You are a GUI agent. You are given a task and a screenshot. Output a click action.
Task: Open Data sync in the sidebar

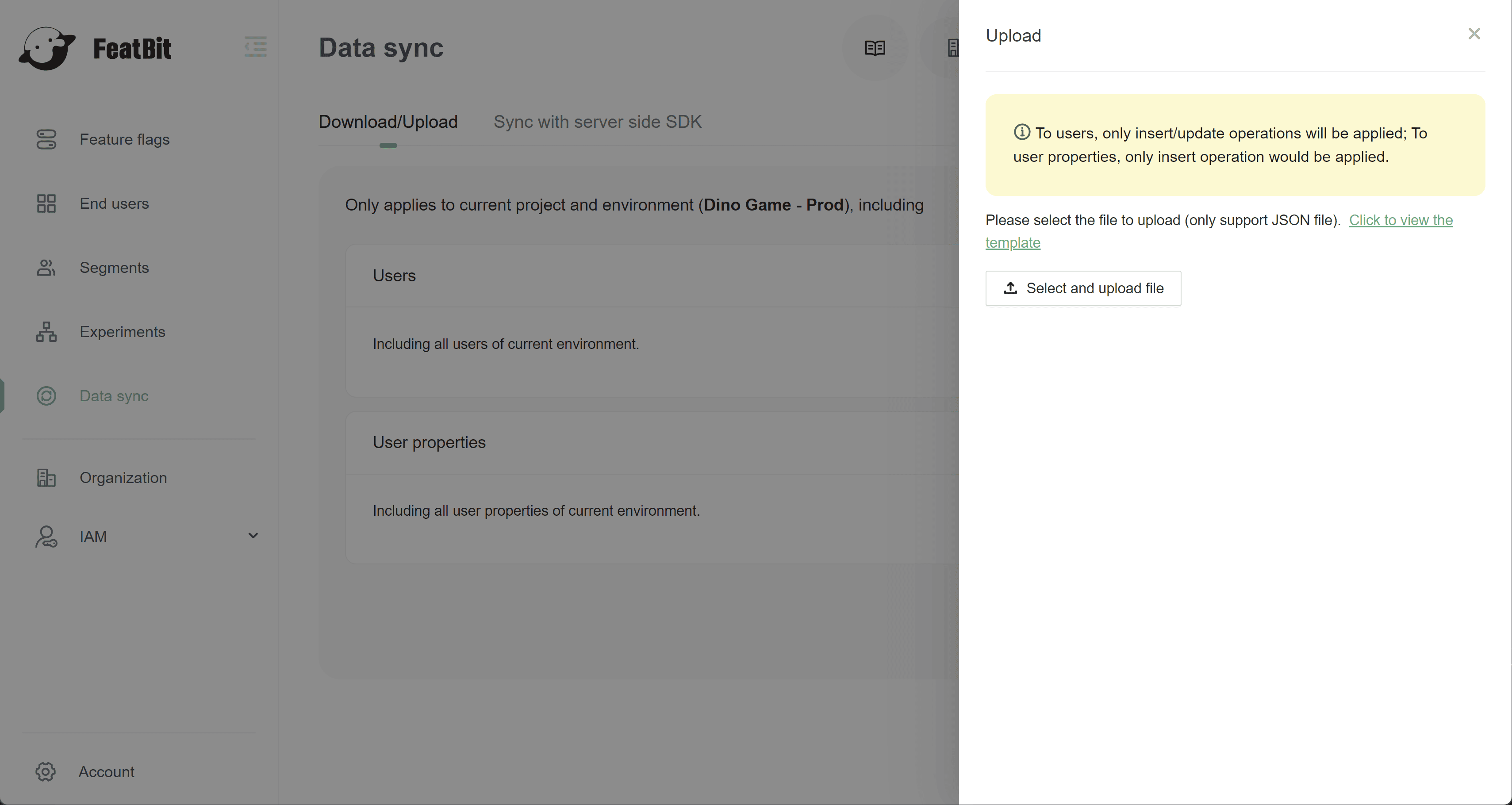[114, 396]
